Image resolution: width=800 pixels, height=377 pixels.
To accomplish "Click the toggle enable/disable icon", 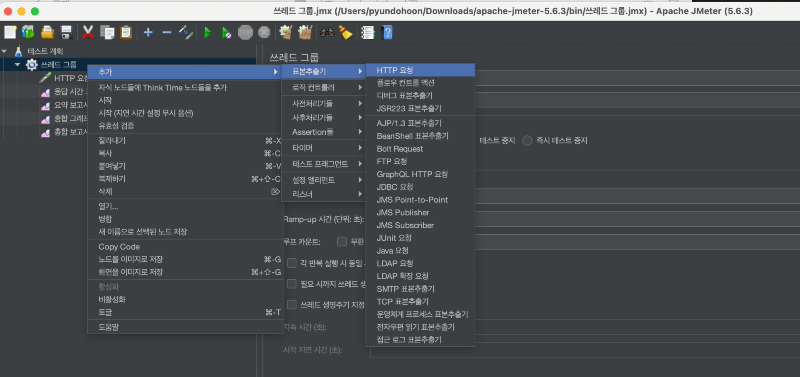I will [185, 33].
